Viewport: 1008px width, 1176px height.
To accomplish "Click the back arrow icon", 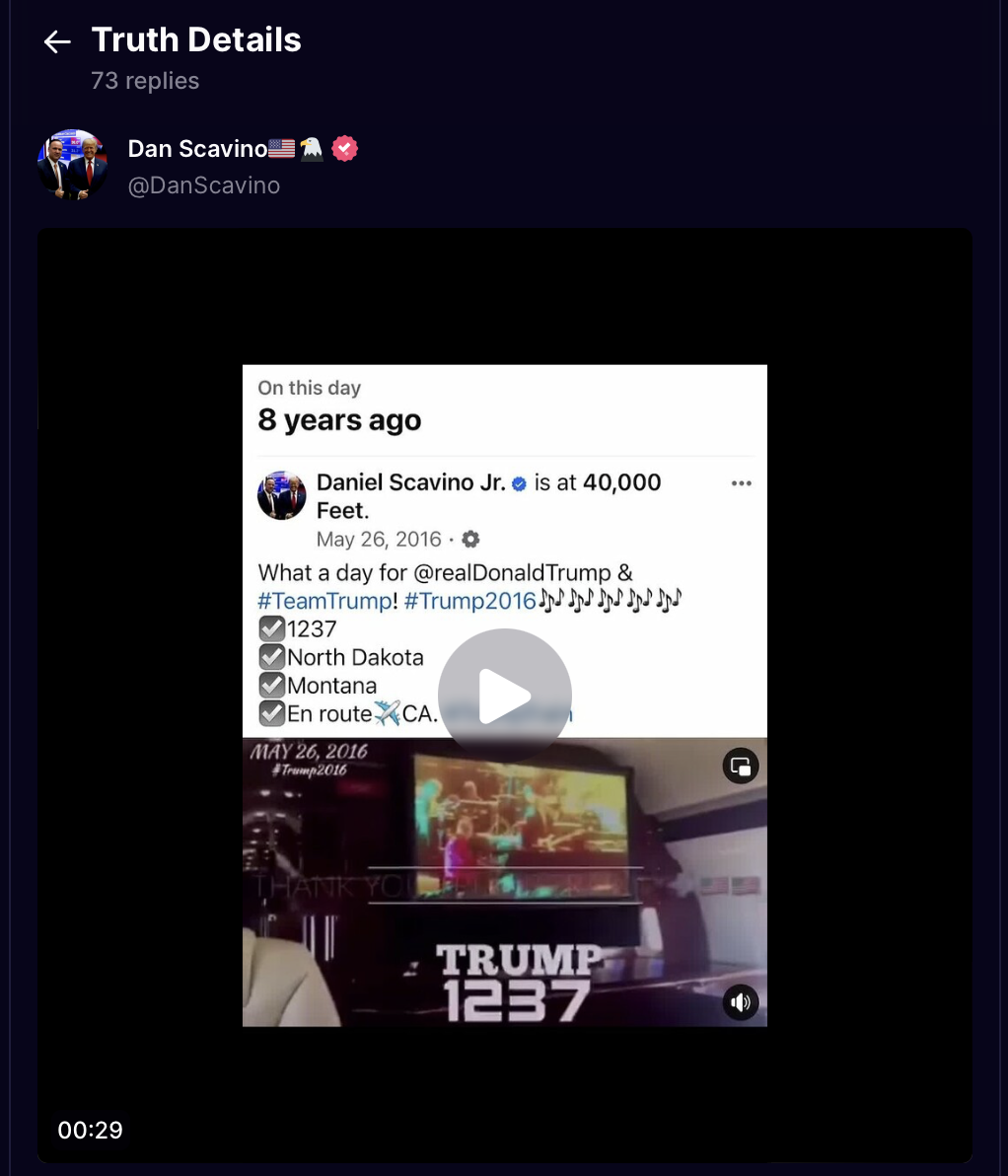I will (x=57, y=41).
